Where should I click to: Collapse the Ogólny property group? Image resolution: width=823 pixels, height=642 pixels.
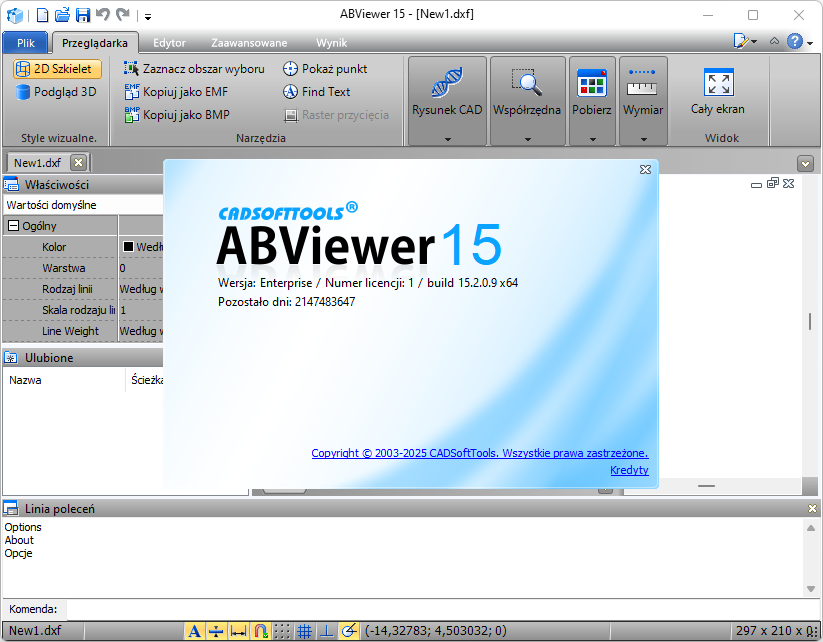pyautogui.click(x=14, y=226)
